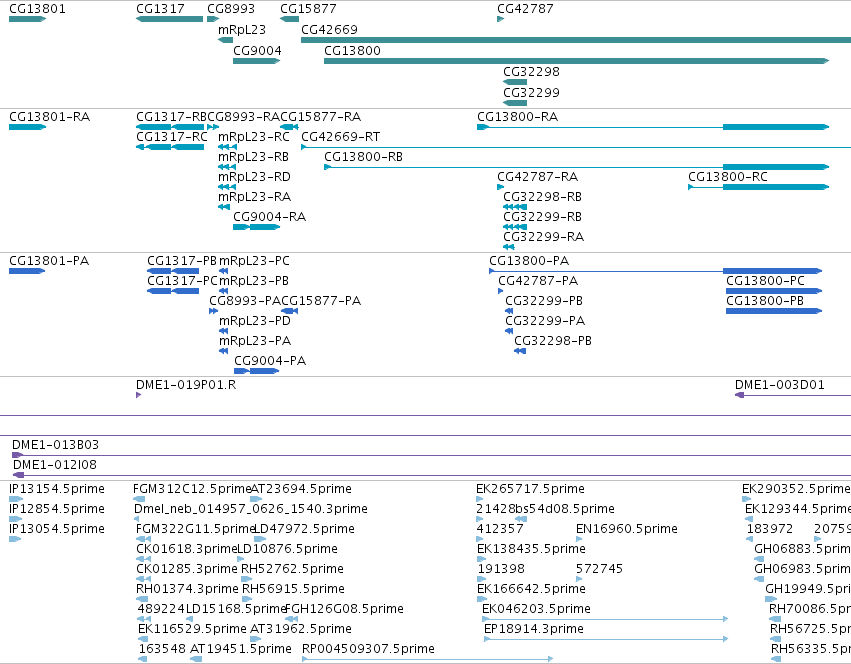This screenshot has height=664, width=851.
Task: Click the EST labeled 572745
Action: pyautogui.click(x=599, y=569)
